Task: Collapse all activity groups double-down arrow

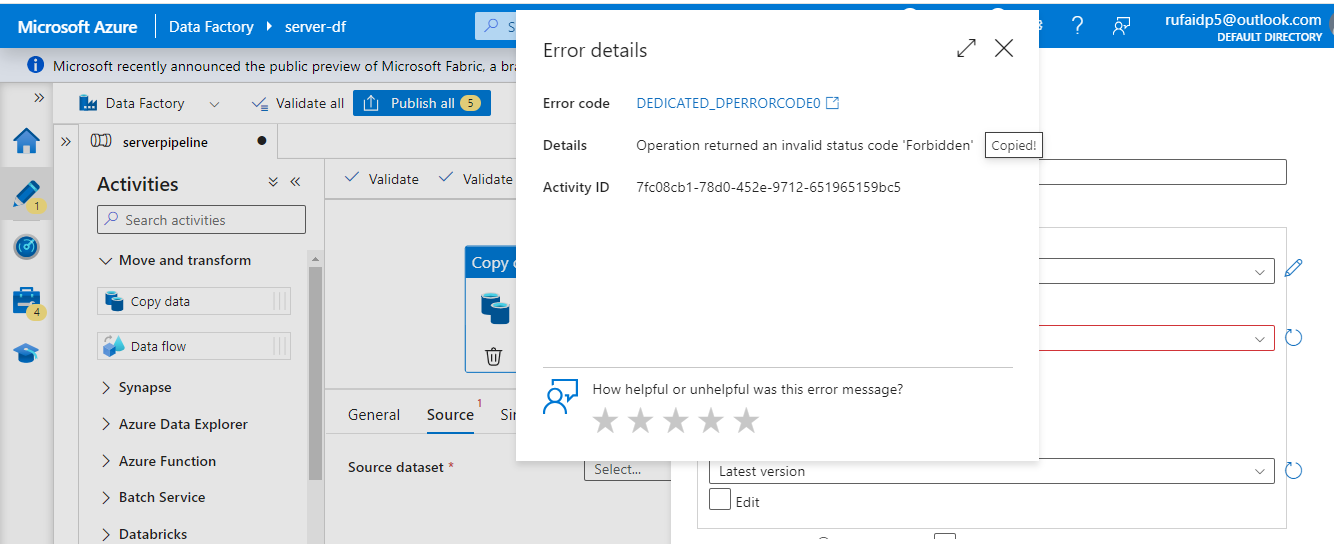Action: (x=273, y=182)
